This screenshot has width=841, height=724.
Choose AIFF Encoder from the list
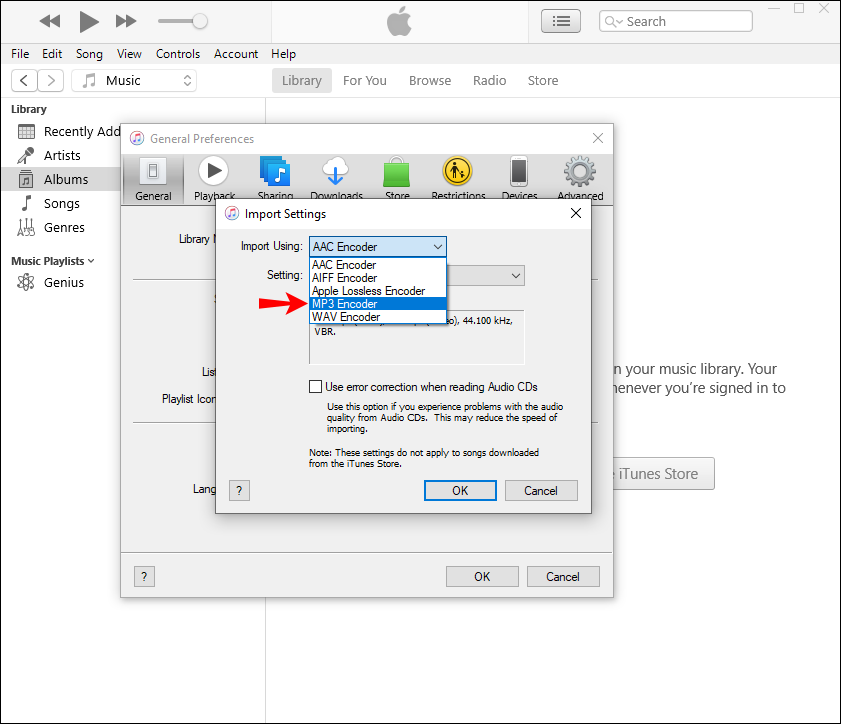378,278
